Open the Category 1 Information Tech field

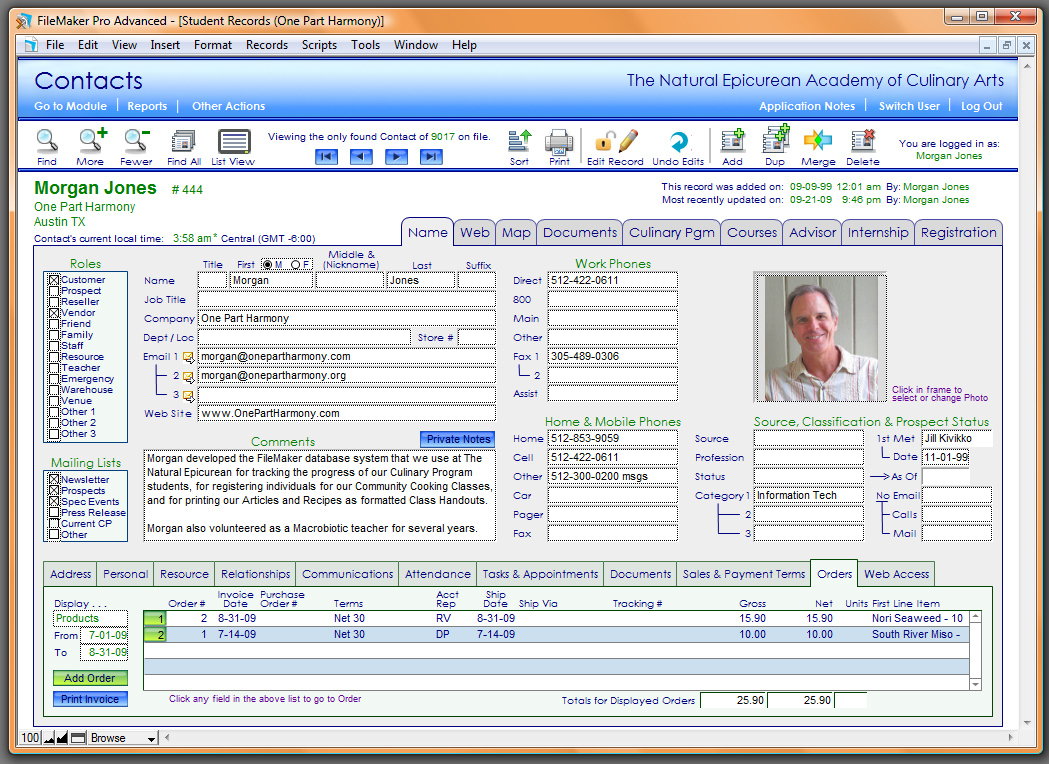[x=808, y=496]
